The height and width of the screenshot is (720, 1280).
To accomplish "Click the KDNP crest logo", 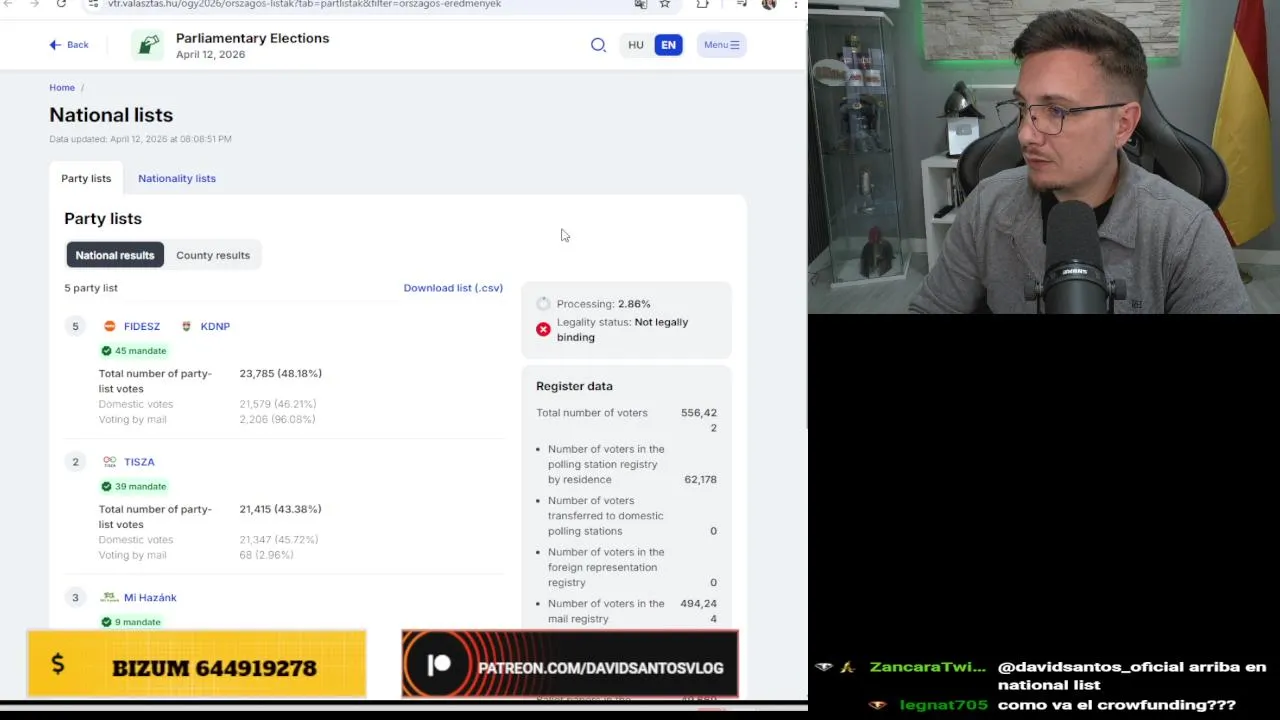I will coord(186,326).
